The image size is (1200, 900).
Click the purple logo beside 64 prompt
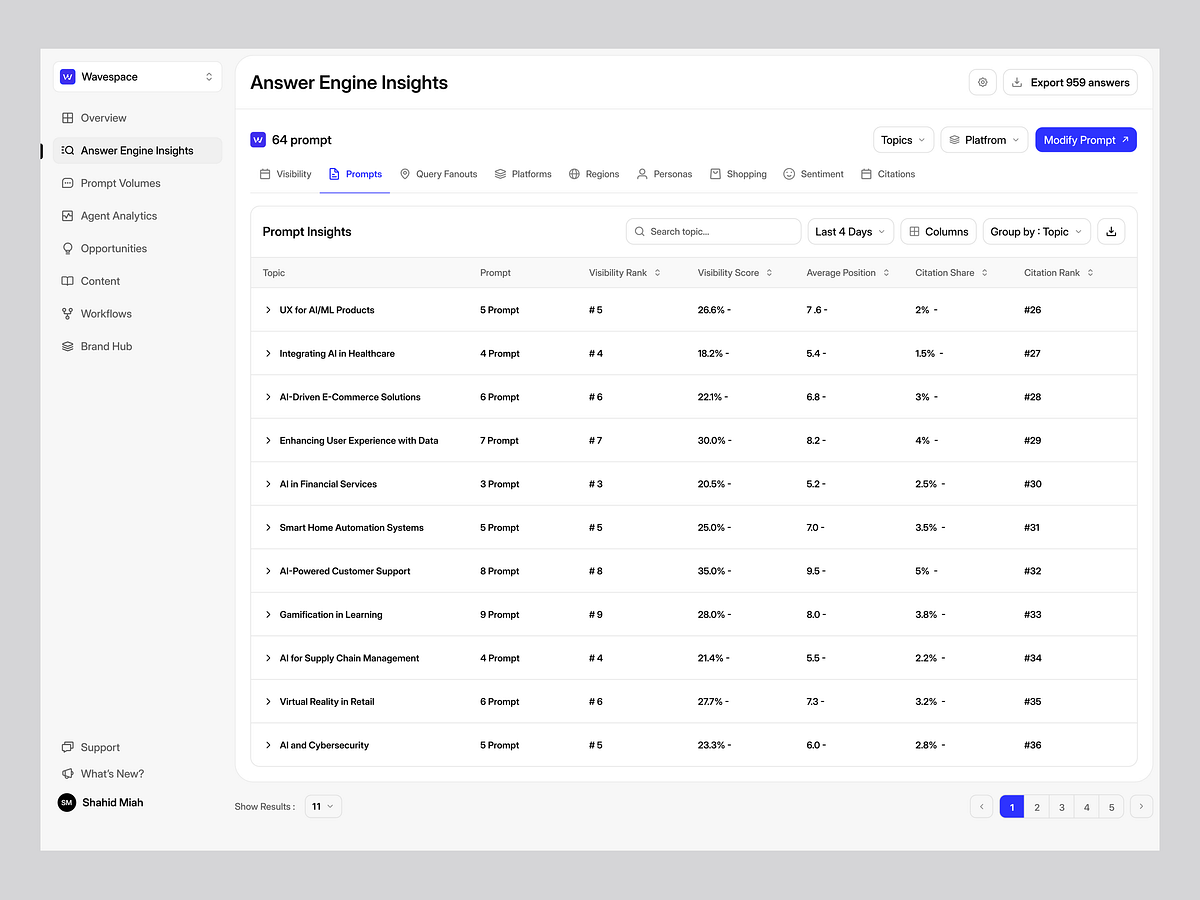tap(258, 140)
